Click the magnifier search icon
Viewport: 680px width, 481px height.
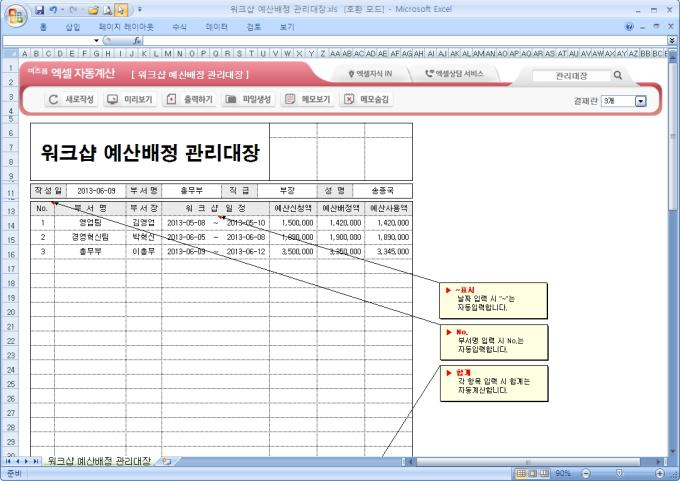[x=618, y=75]
